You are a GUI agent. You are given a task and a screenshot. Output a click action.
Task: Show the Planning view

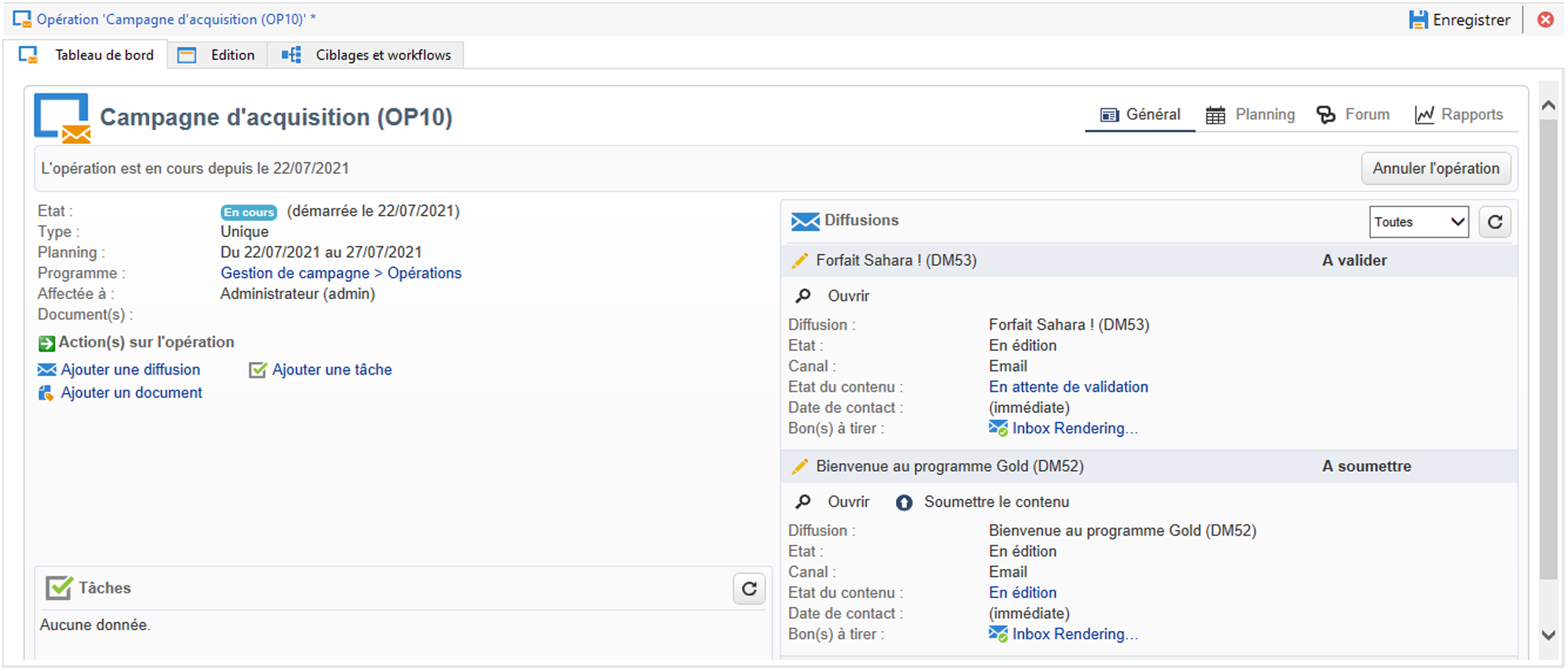[x=1250, y=115]
